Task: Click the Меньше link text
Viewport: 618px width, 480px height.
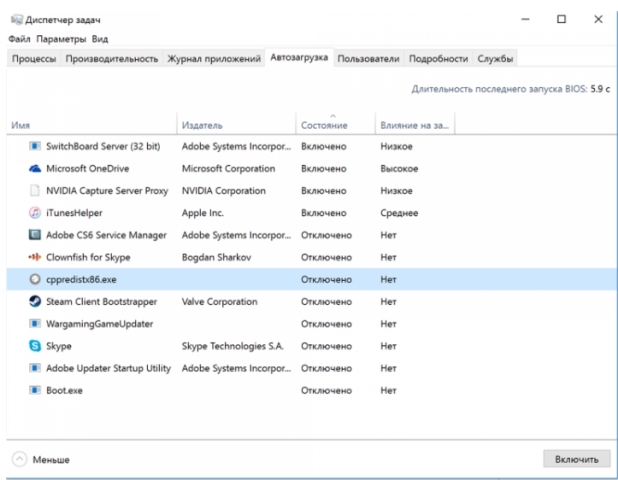Action: click(51, 460)
